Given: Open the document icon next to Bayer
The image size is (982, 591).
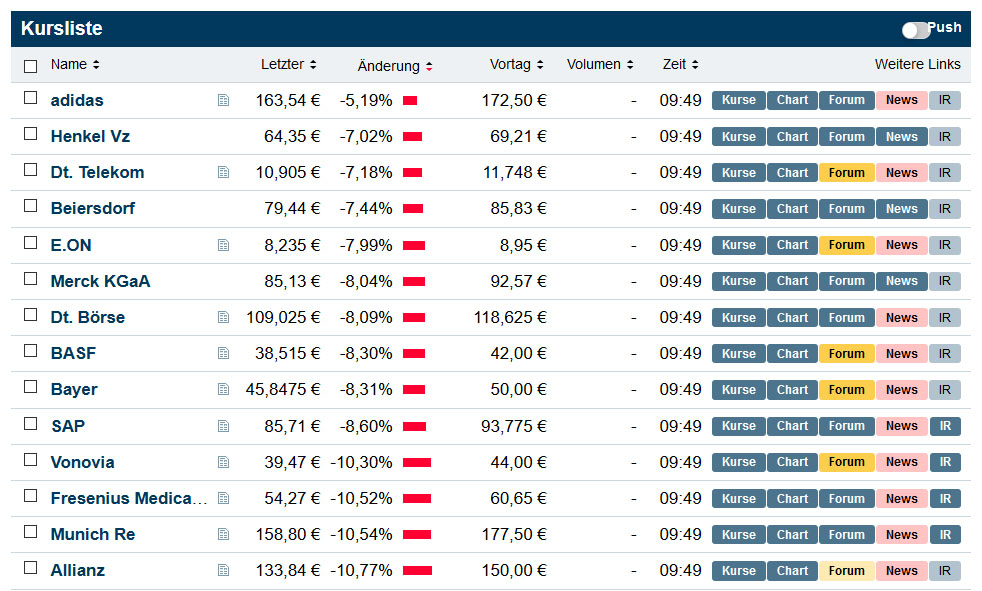Looking at the screenshot, I should pyautogui.click(x=224, y=389).
